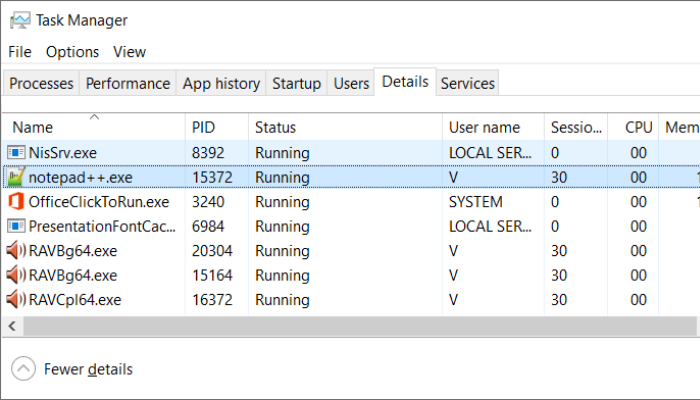Click the SYSTEM user name cell

(475, 202)
